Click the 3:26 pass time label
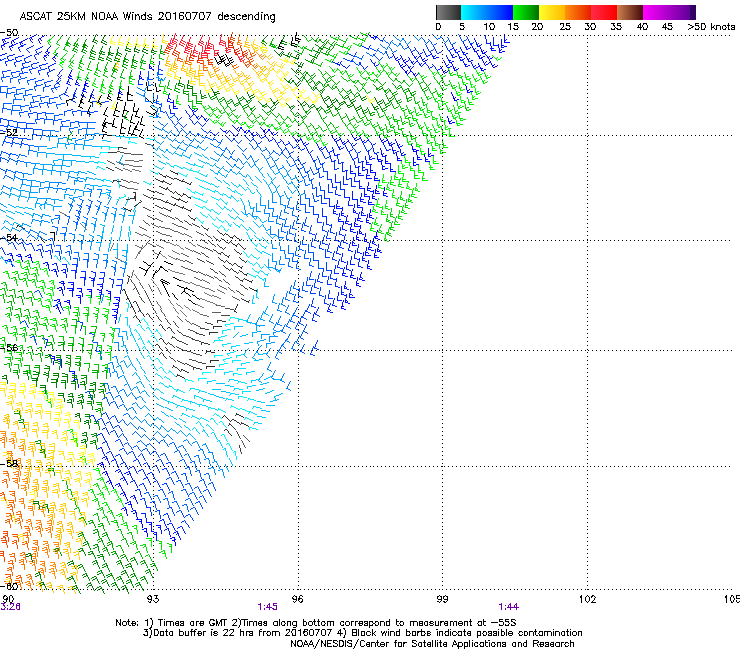Viewport: 740px width, 650px height. [10, 607]
